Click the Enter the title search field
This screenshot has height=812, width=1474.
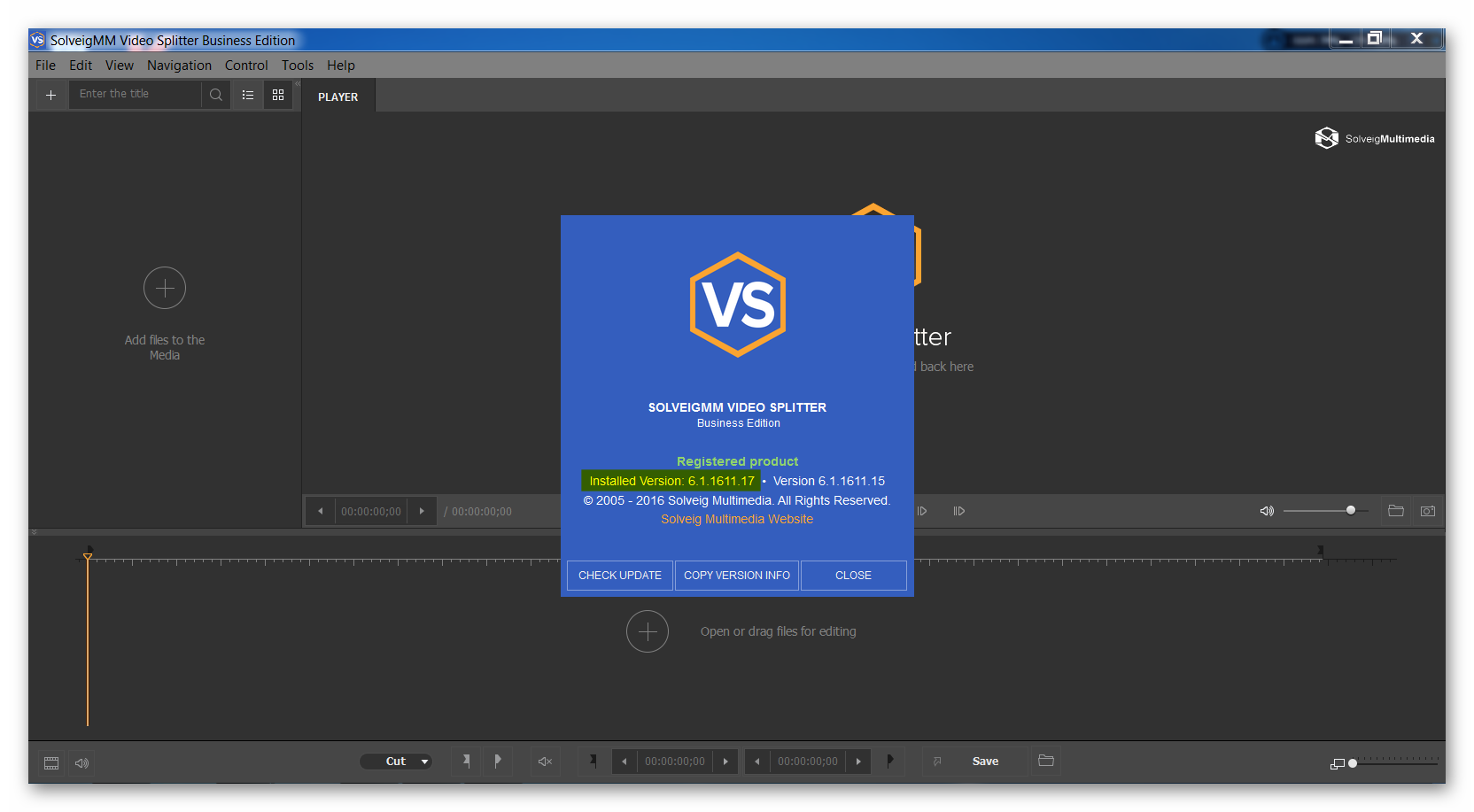coord(136,94)
